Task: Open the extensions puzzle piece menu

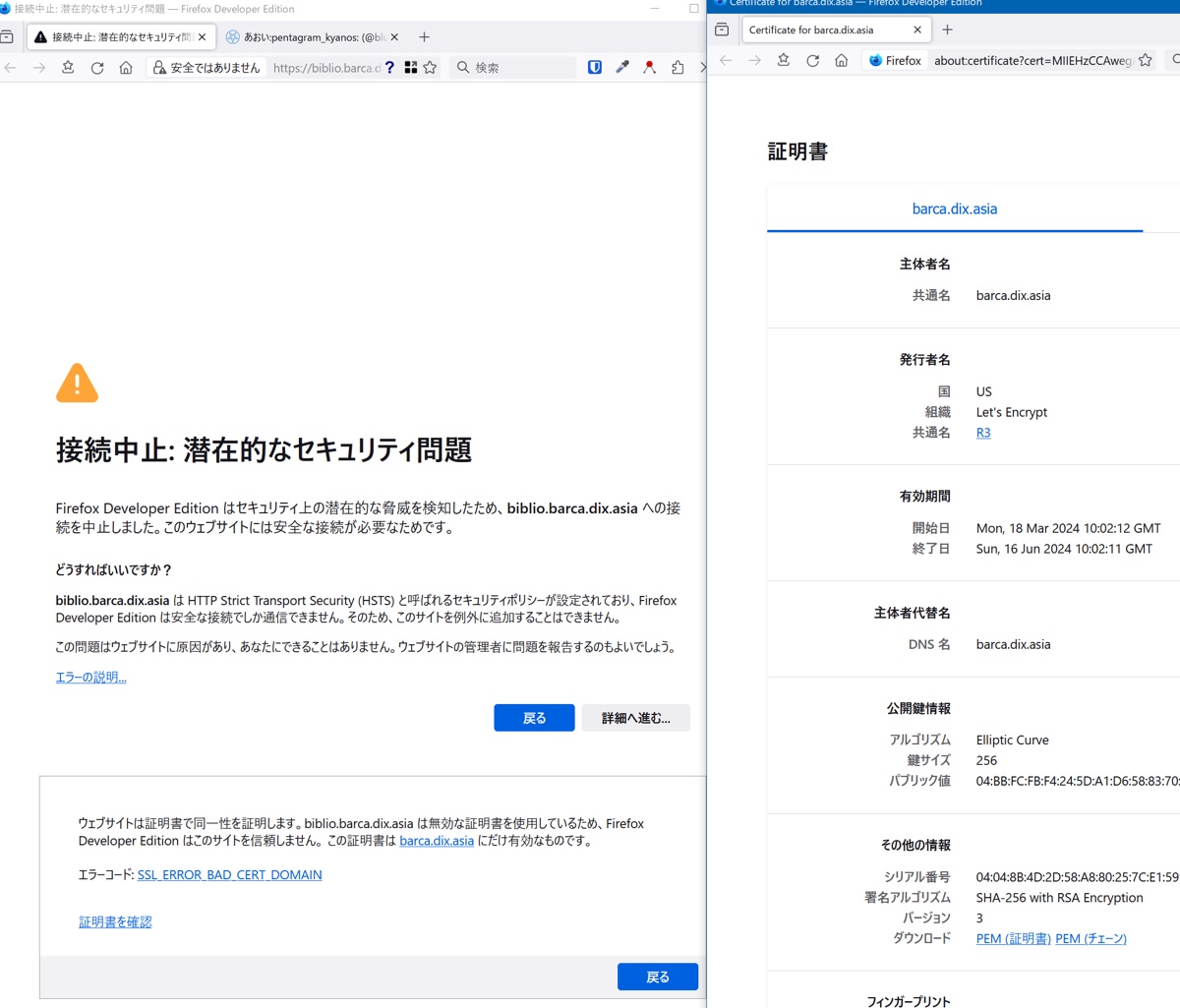Action: click(x=678, y=68)
